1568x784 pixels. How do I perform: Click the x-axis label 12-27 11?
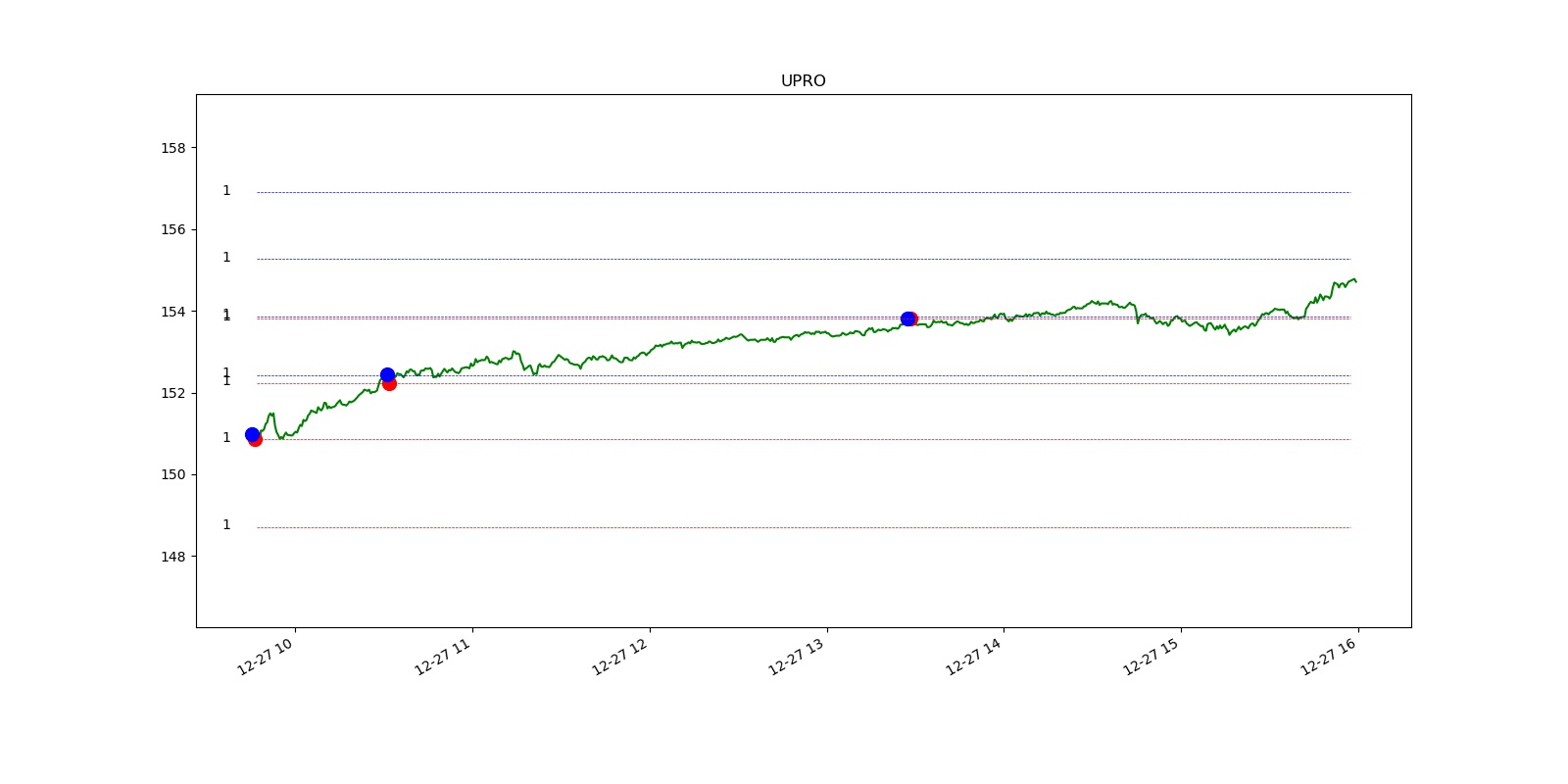click(443, 657)
